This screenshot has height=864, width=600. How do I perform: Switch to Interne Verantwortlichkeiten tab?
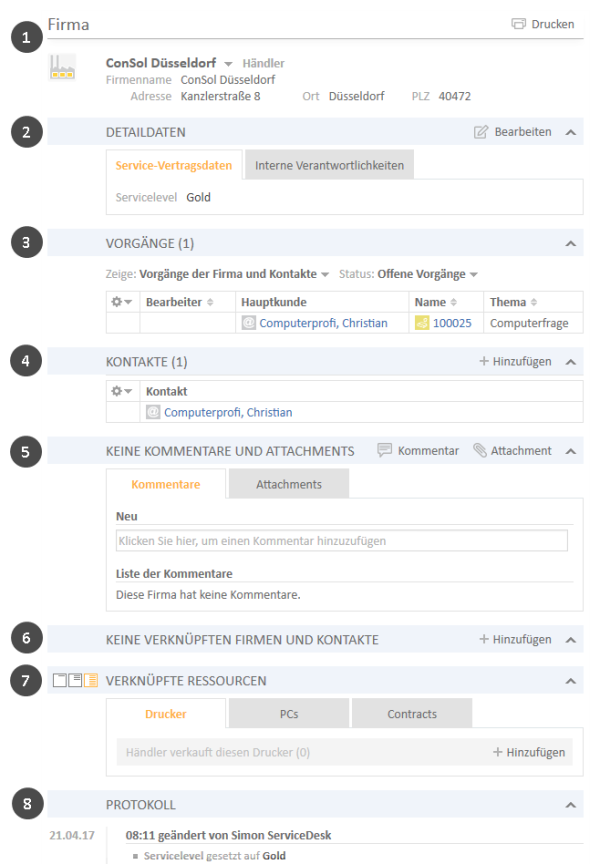click(329, 165)
